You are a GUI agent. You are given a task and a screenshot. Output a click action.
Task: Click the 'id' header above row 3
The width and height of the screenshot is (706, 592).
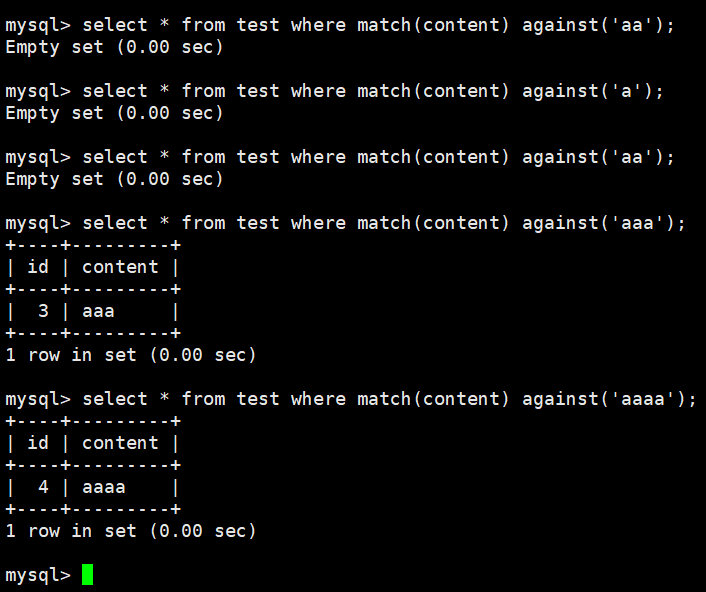[38, 267]
